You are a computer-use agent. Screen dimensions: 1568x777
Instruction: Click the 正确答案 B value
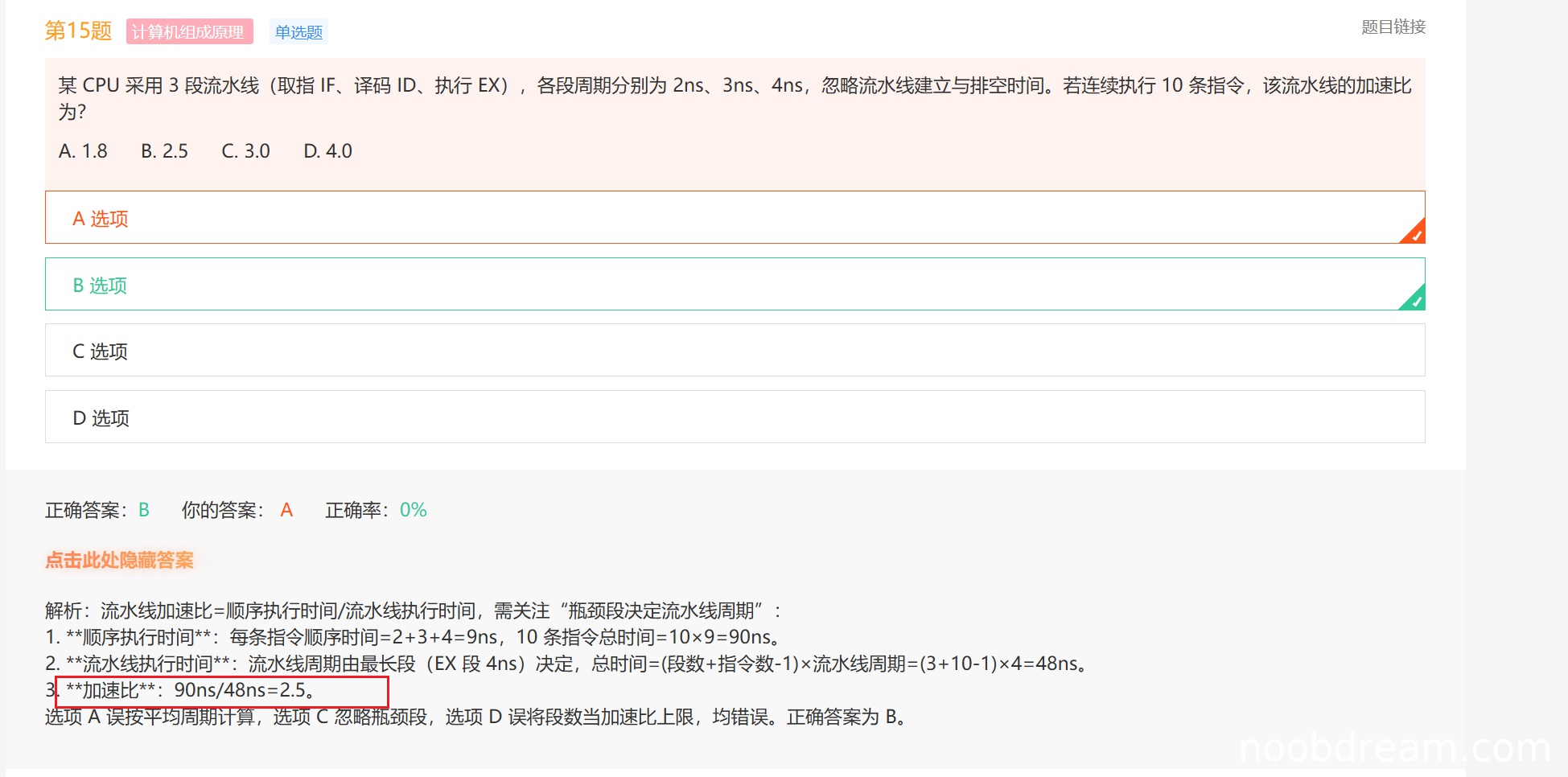(x=144, y=510)
